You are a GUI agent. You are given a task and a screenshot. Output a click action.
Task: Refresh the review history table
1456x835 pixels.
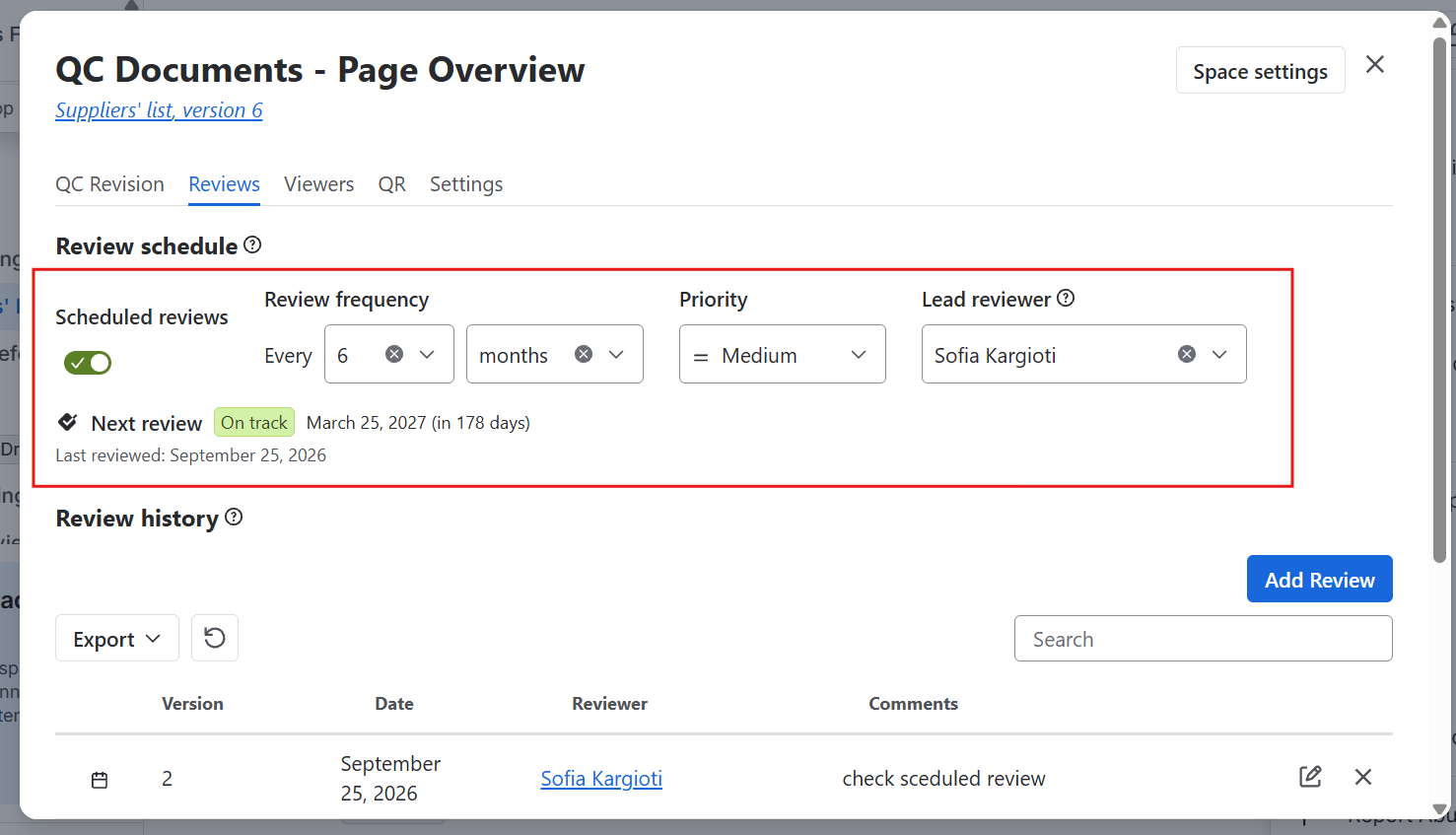(x=215, y=638)
